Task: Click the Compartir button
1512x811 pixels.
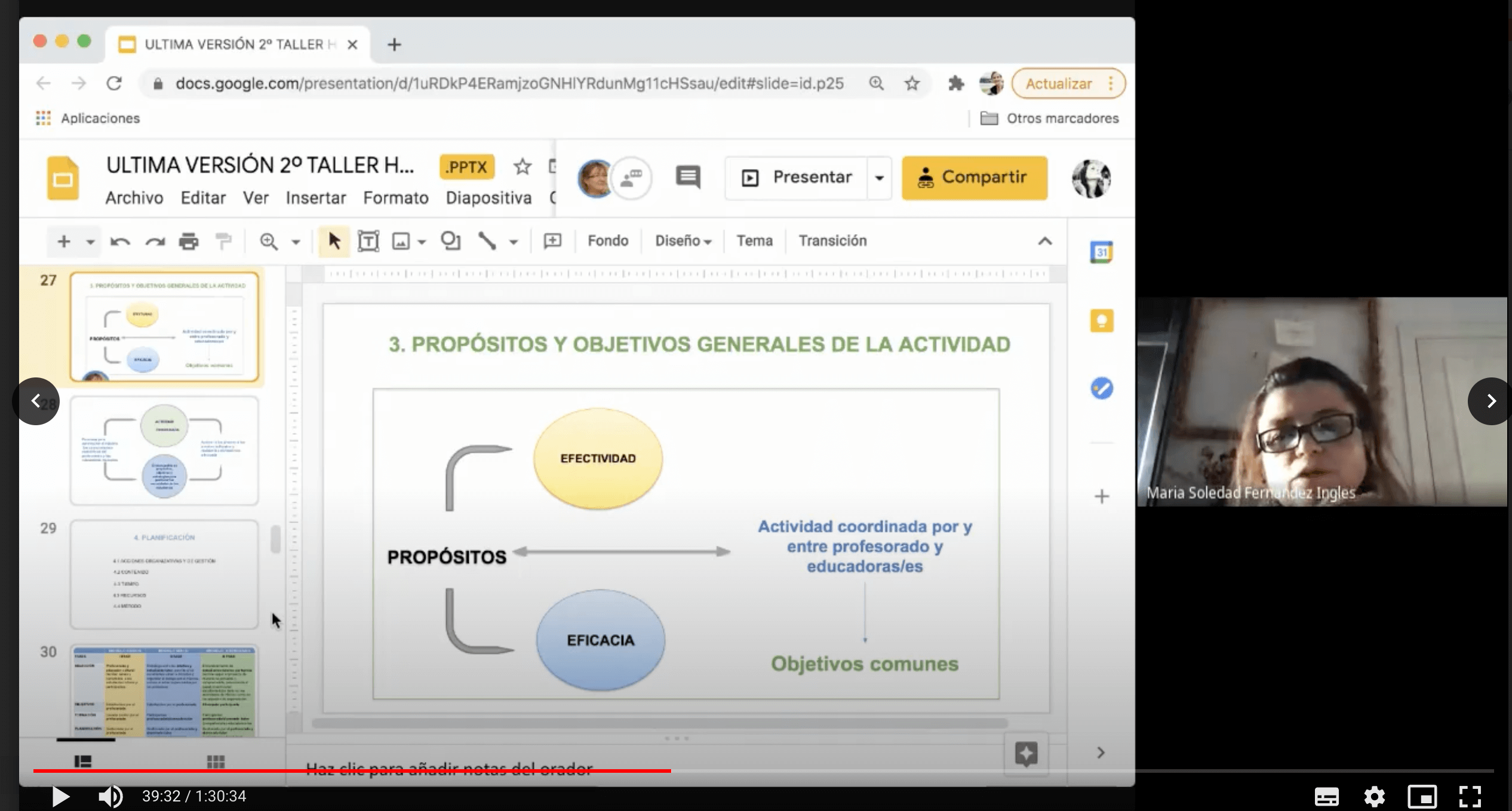Action: pos(974,178)
